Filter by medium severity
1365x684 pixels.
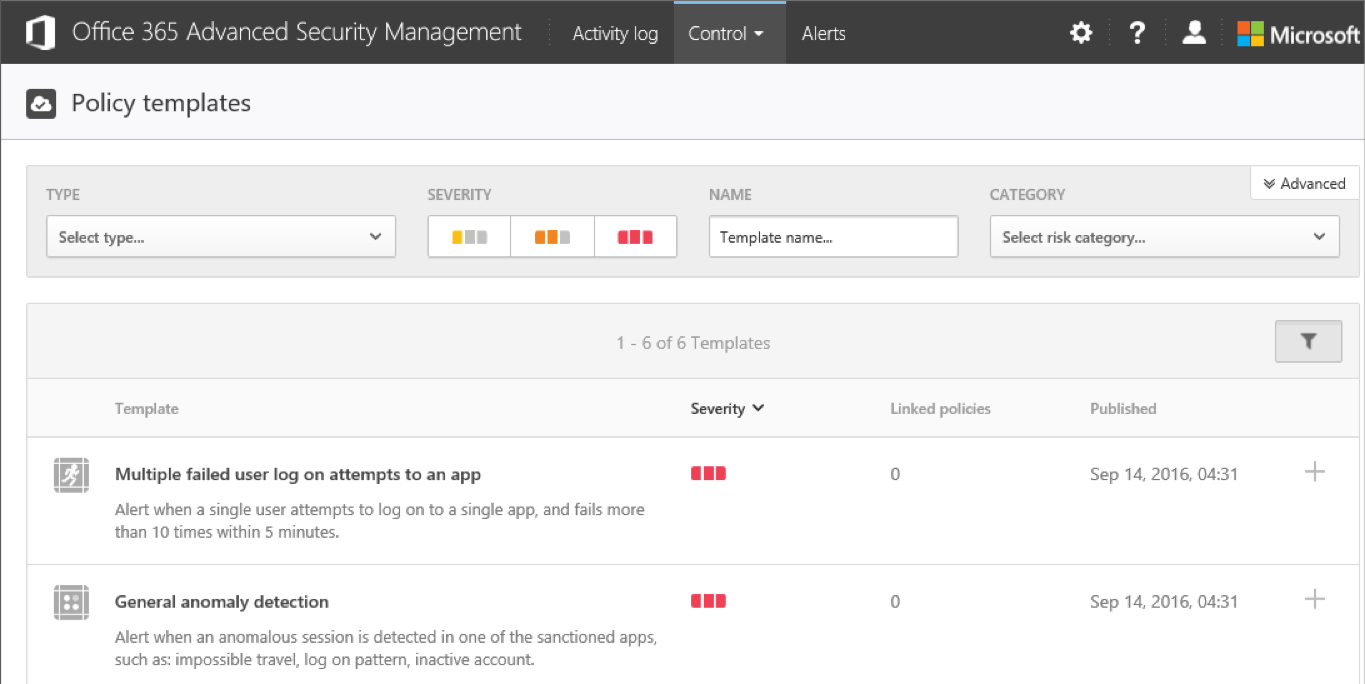tap(552, 237)
